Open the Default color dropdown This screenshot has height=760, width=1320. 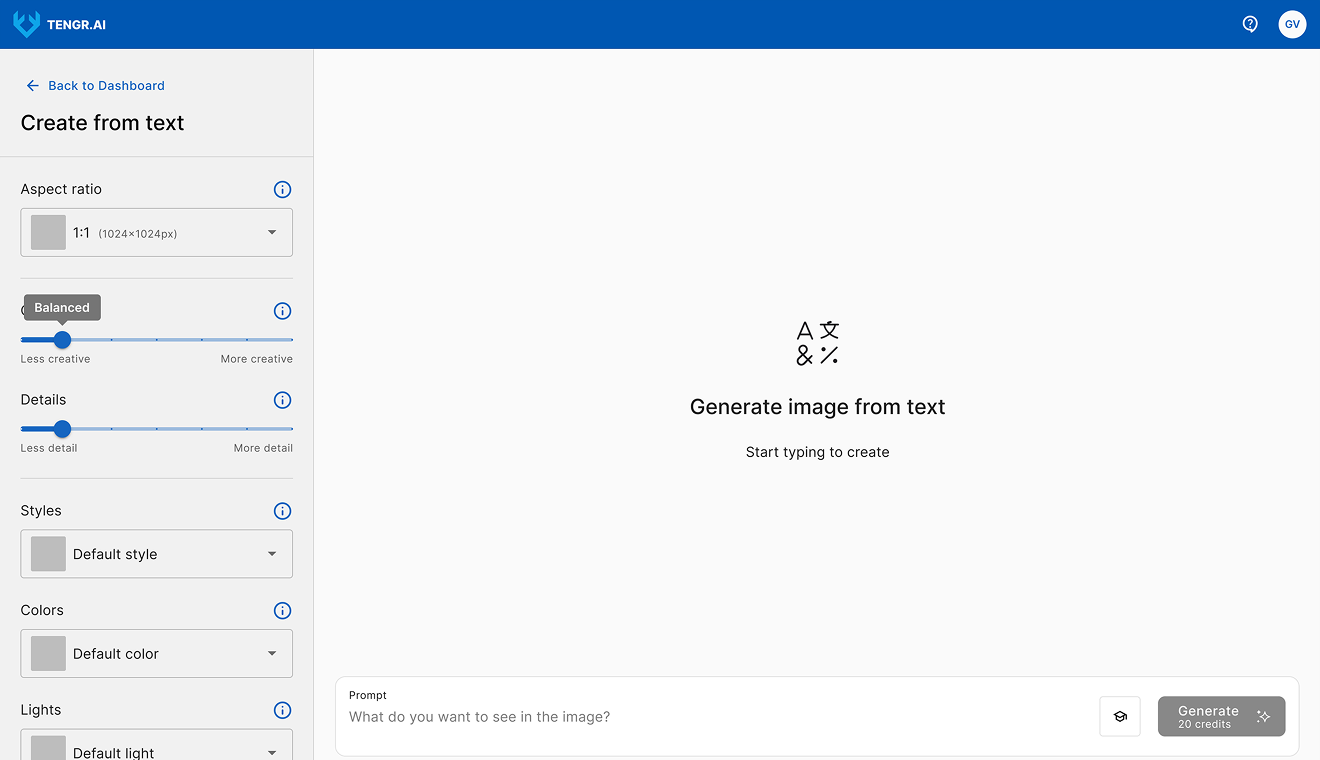point(156,653)
